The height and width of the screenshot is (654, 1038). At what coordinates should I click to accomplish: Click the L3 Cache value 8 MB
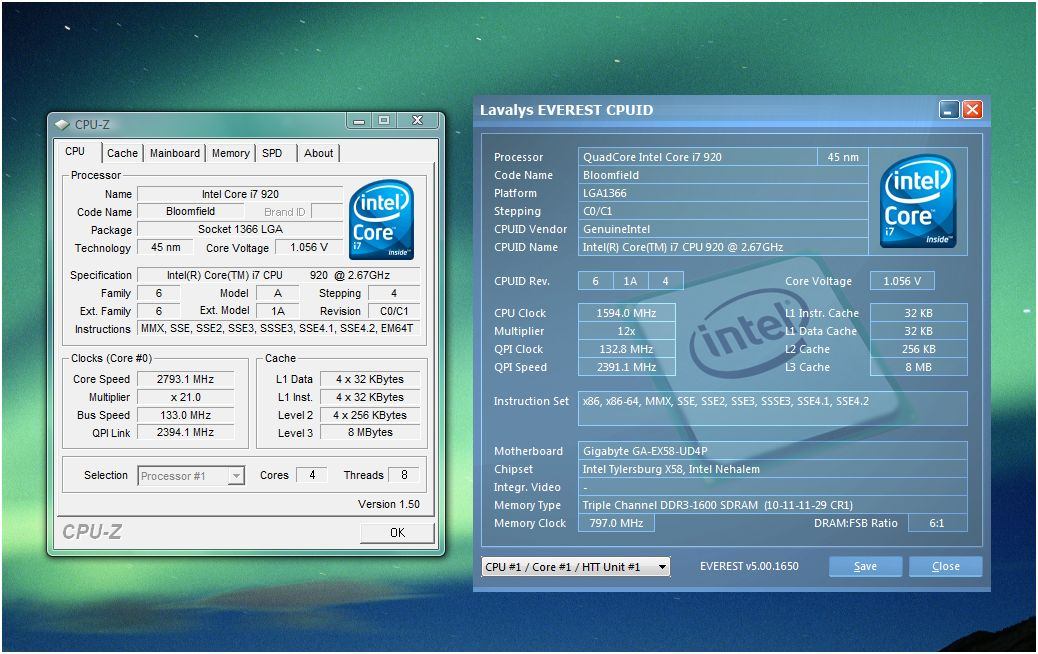click(x=918, y=367)
